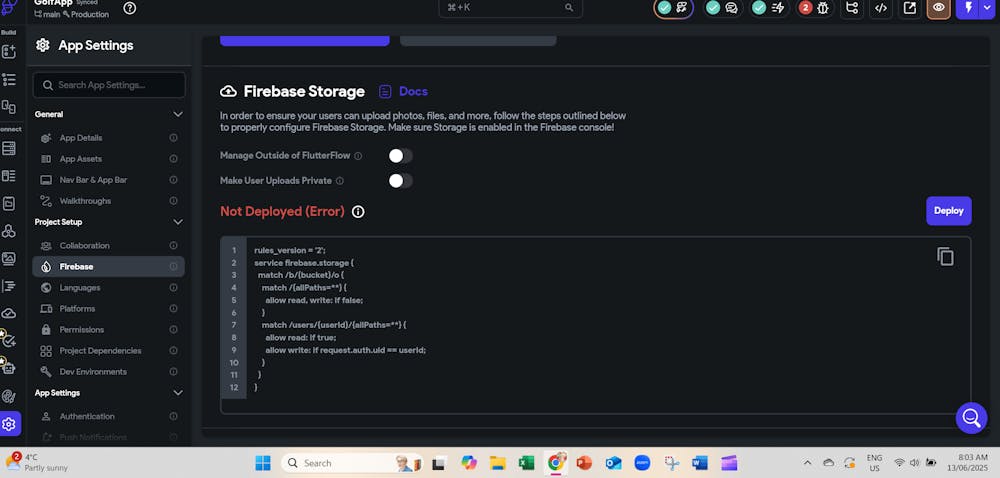Open the Media Assets image icon
The width and height of the screenshot is (1000, 478).
tap(9, 259)
